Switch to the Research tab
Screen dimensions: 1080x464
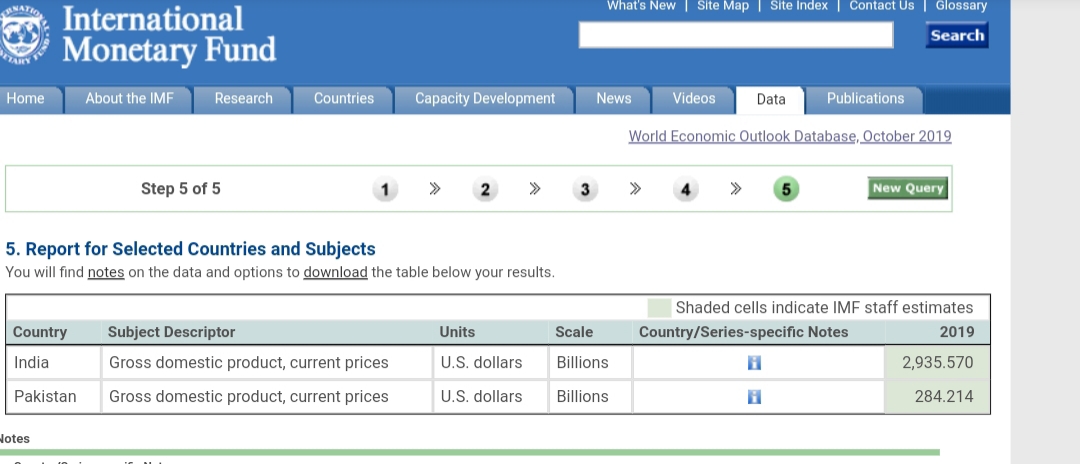tap(243, 99)
